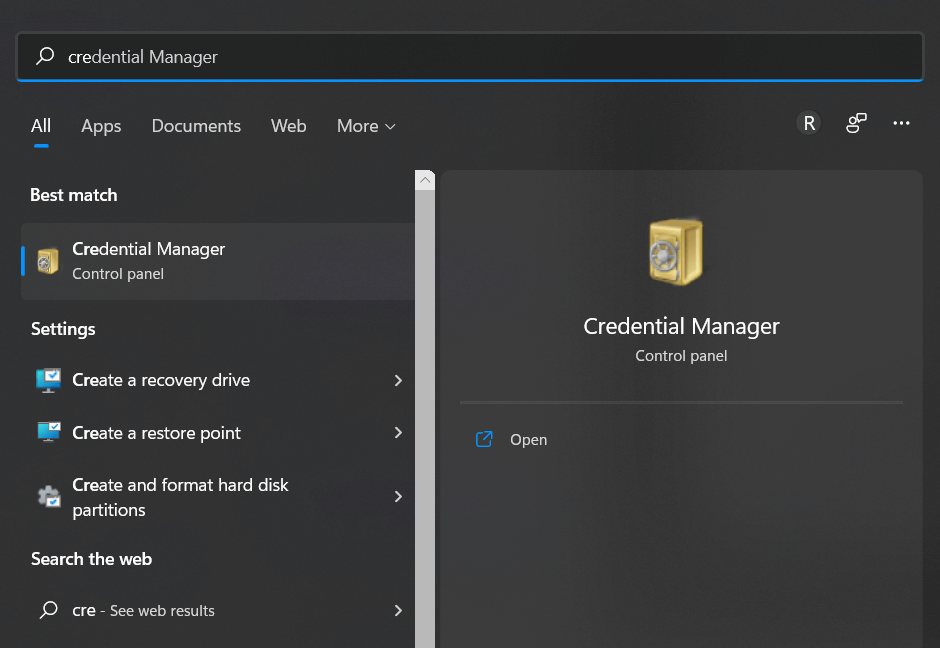Select the All tab
This screenshot has width=940, height=648.
point(41,126)
